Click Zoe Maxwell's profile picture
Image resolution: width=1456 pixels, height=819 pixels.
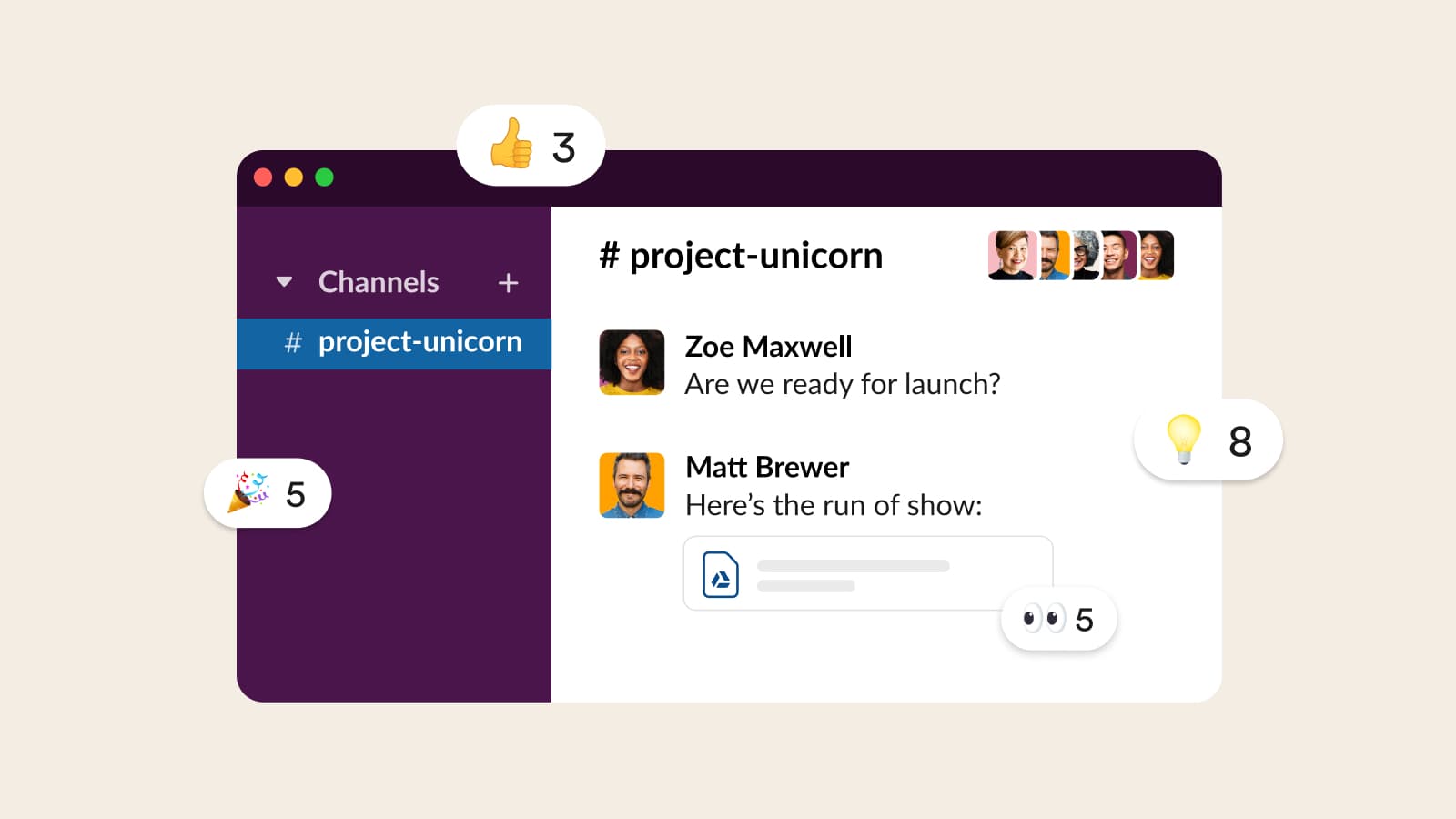coord(632,362)
